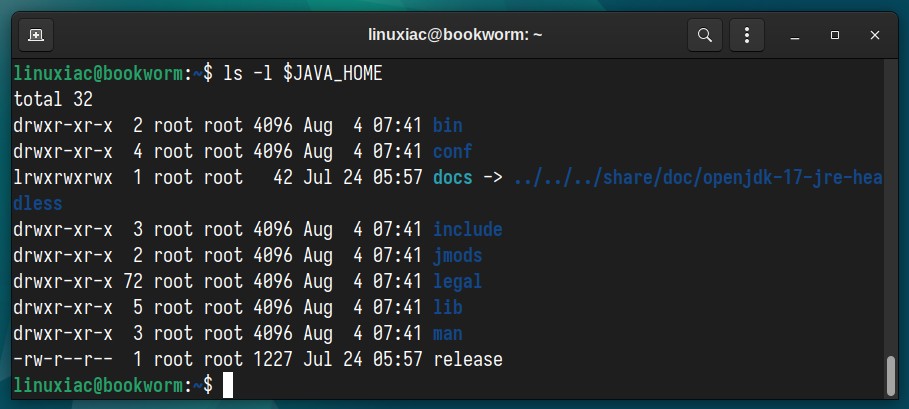
Task: Open the terminal search icon
Action: pyautogui.click(x=704, y=35)
